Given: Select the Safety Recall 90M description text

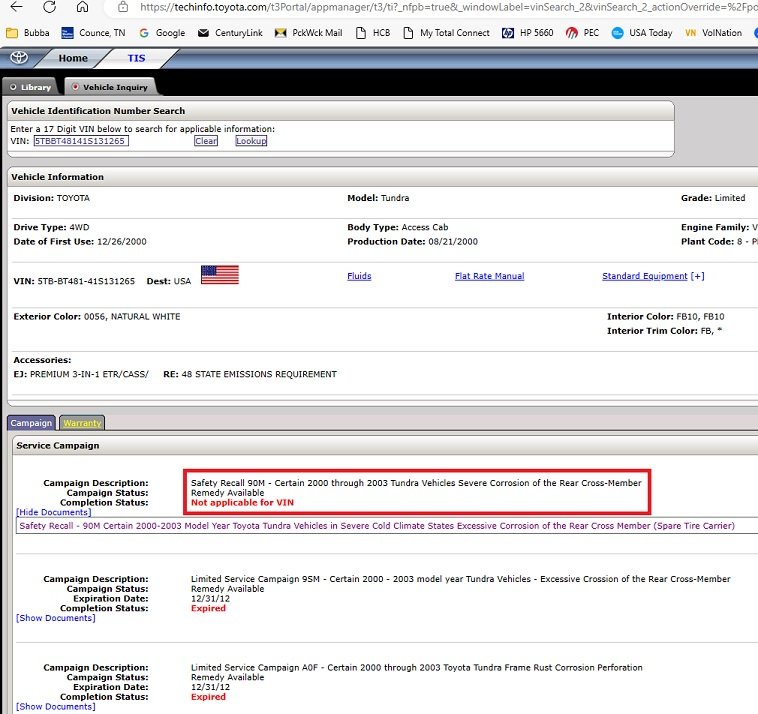Looking at the screenshot, I should [x=416, y=483].
